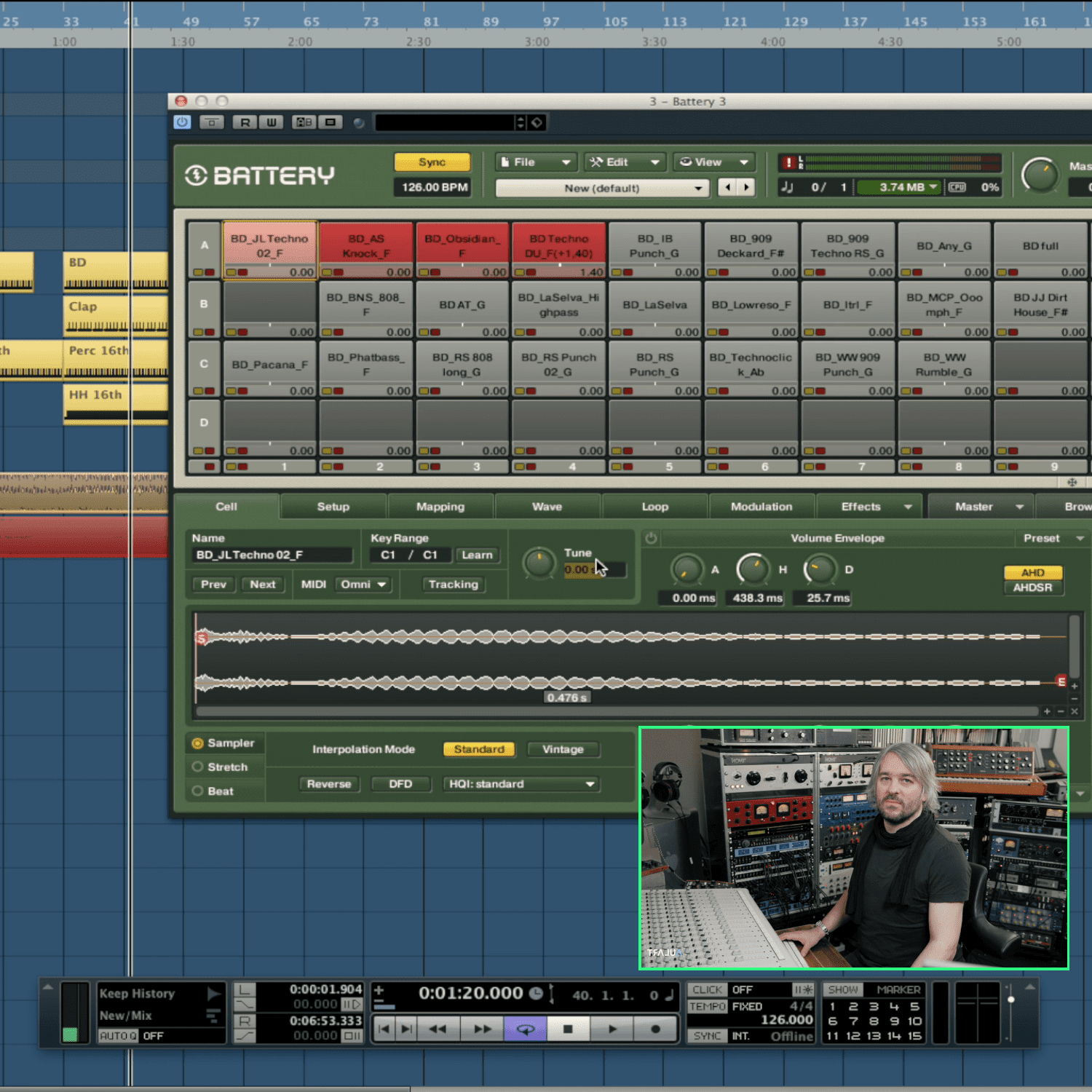
Task: Click the Stop transport button
Action: [568, 1029]
